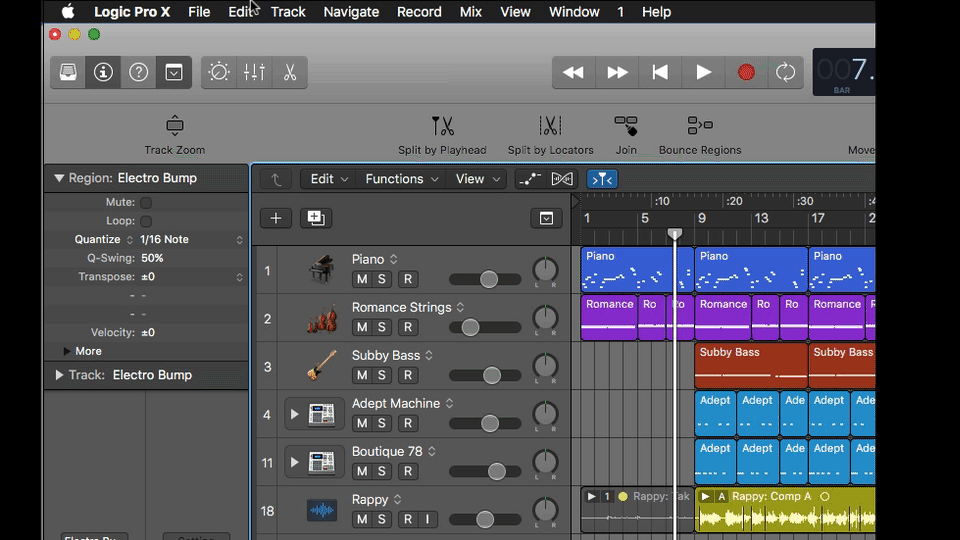Start playback with Play button
This screenshot has width=960, height=540.
[x=703, y=72]
